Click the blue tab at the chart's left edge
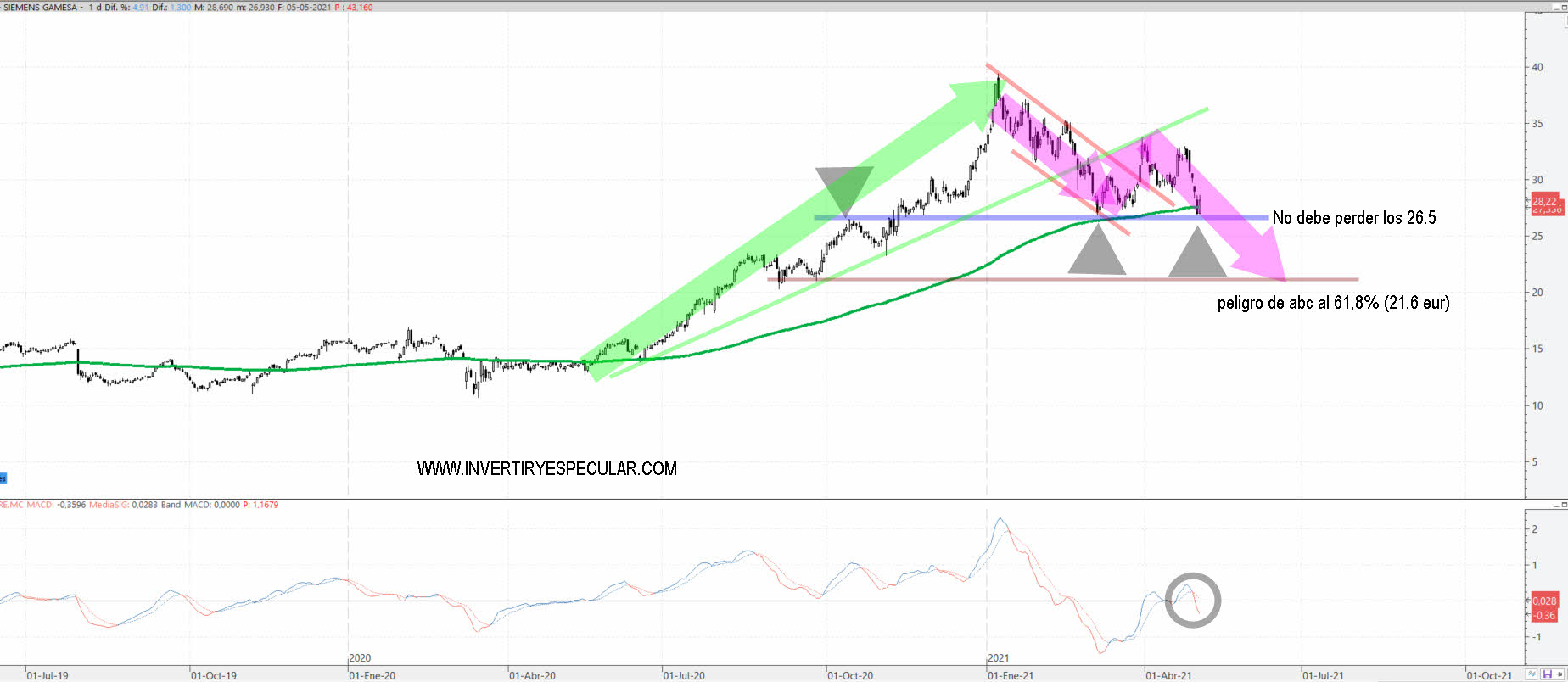Screen dimensions: 1568x682 (x=3, y=478)
